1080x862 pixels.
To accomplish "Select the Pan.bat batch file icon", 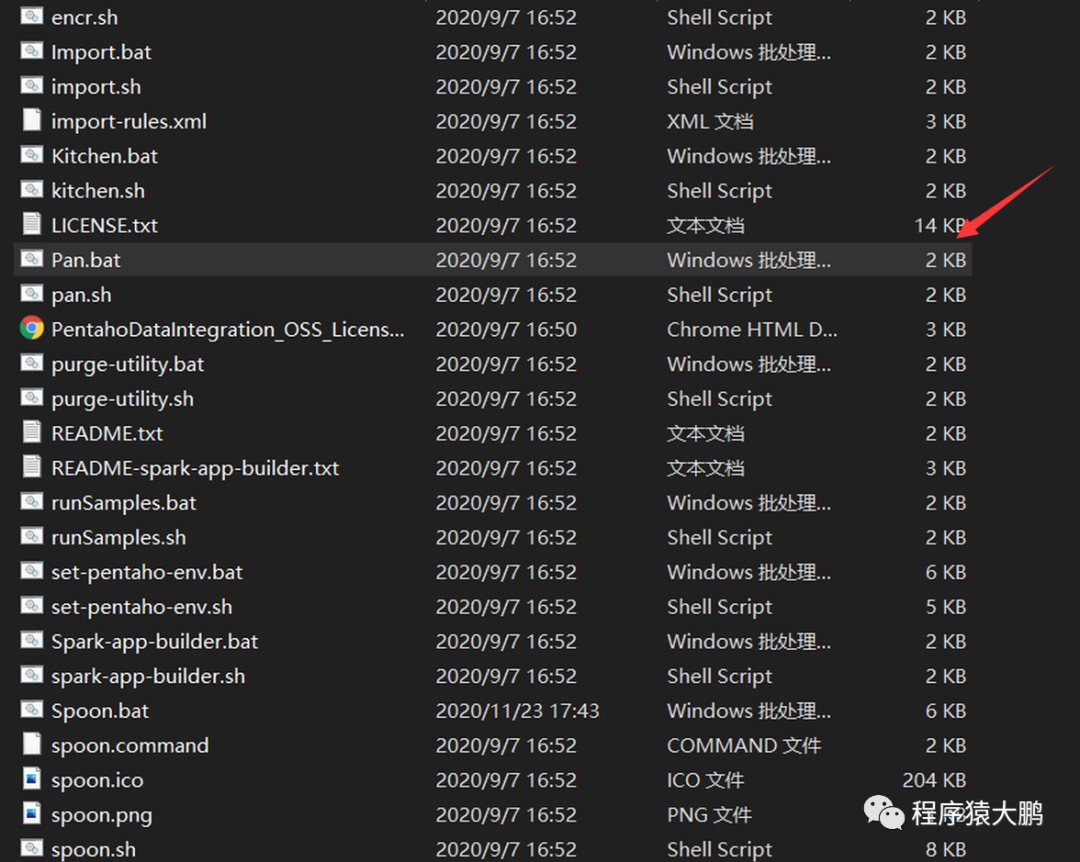I will [32, 258].
